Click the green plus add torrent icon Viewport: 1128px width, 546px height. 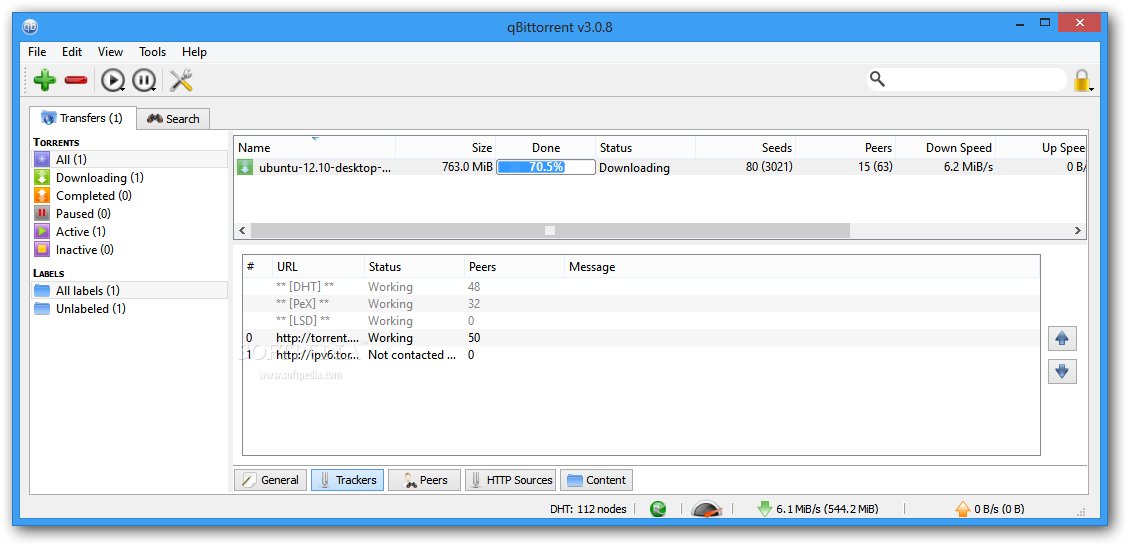tap(45, 80)
